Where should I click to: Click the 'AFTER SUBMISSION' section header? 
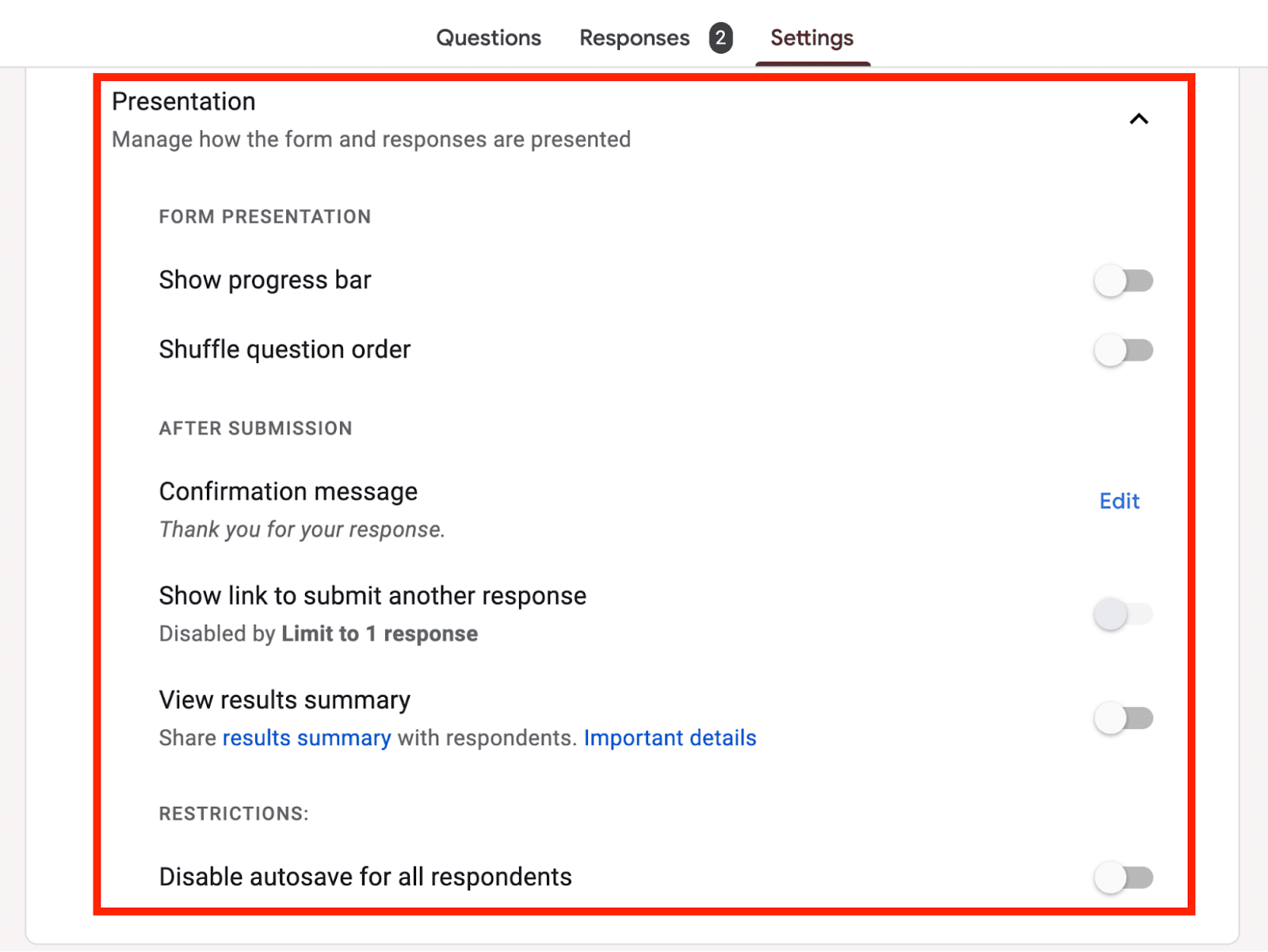(255, 429)
